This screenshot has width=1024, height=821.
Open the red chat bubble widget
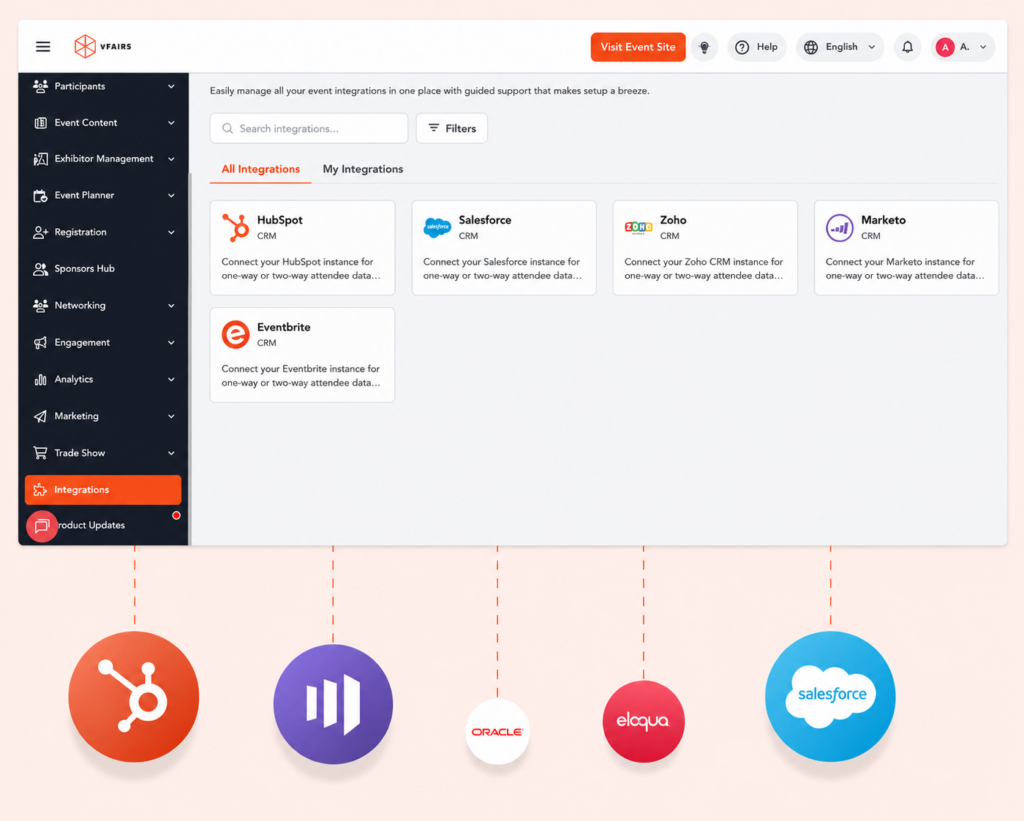(x=42, y=526)
